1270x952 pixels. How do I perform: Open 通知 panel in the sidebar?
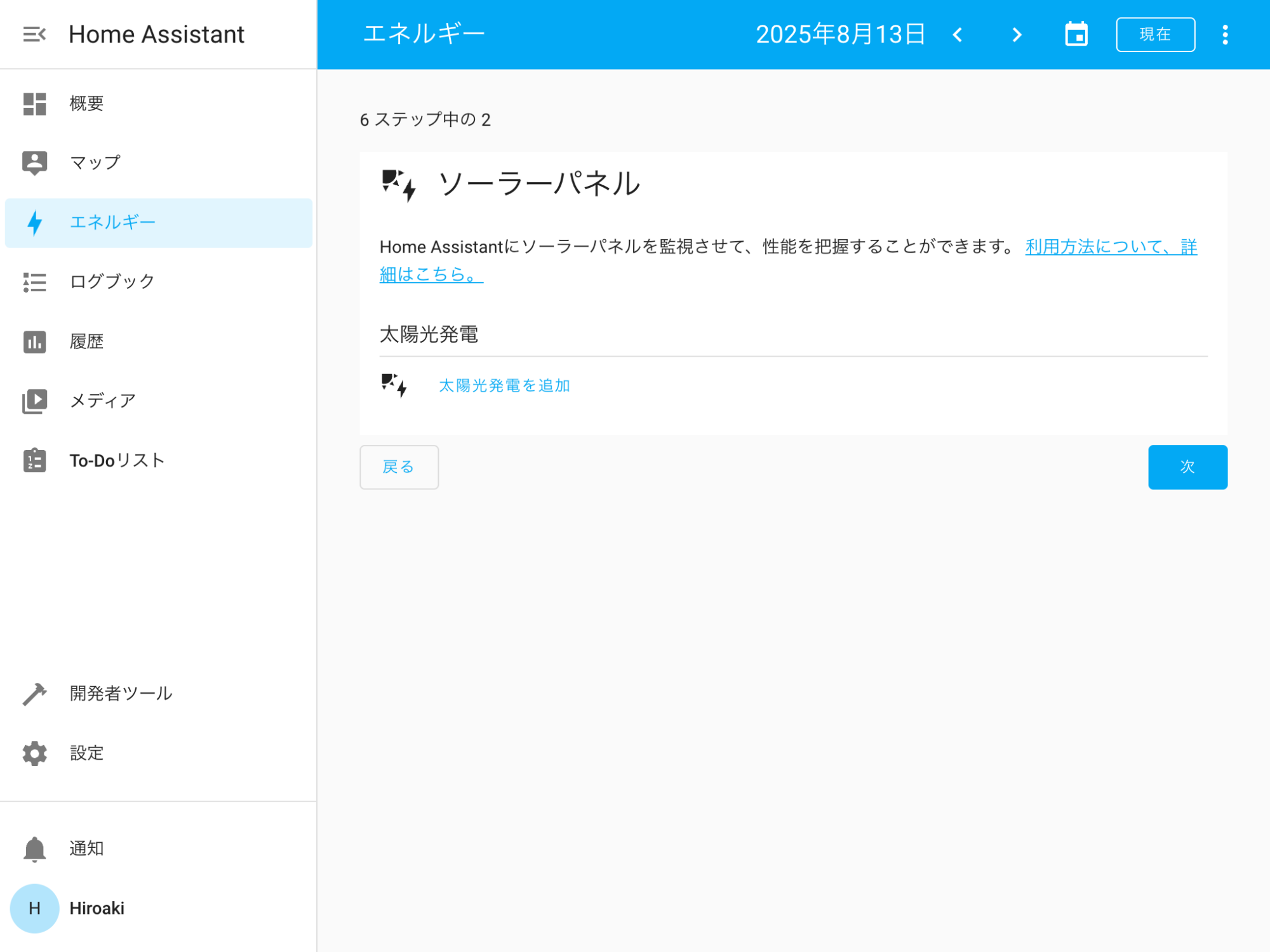tap(159, 849)
